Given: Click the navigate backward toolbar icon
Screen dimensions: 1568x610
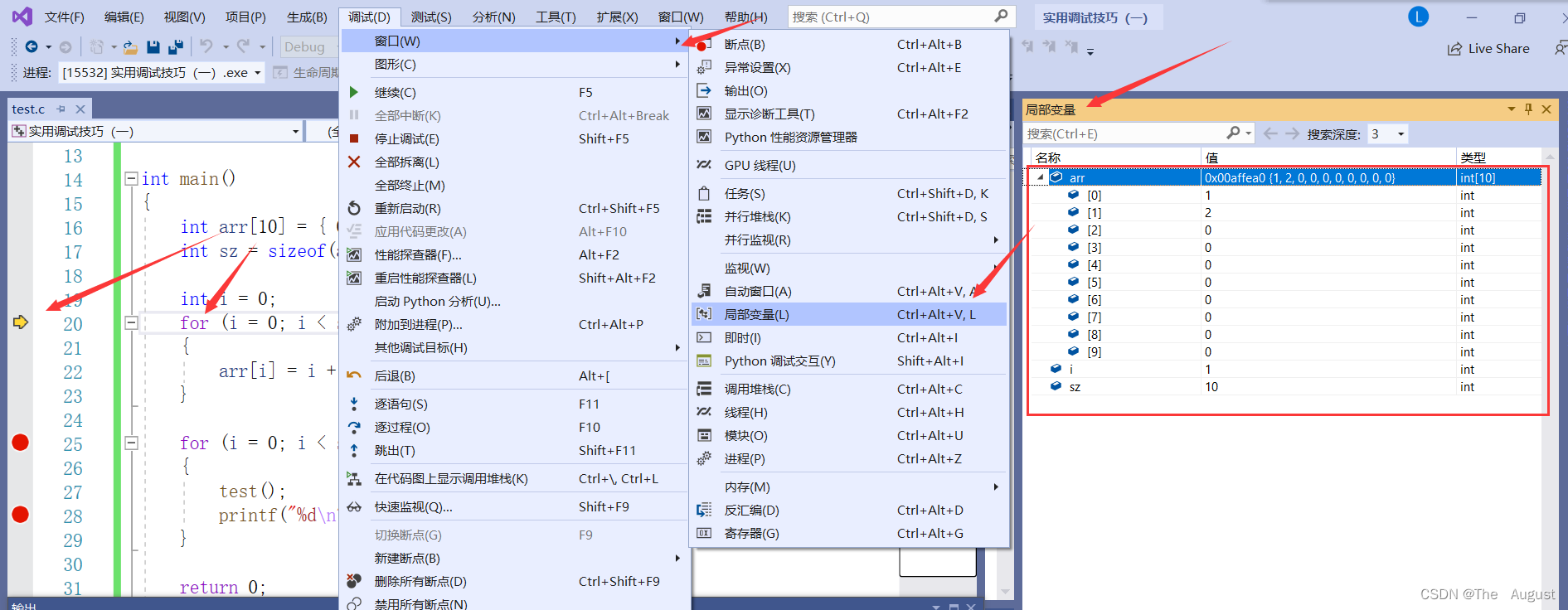Looking at the screenshot, I should pos(32,47).
